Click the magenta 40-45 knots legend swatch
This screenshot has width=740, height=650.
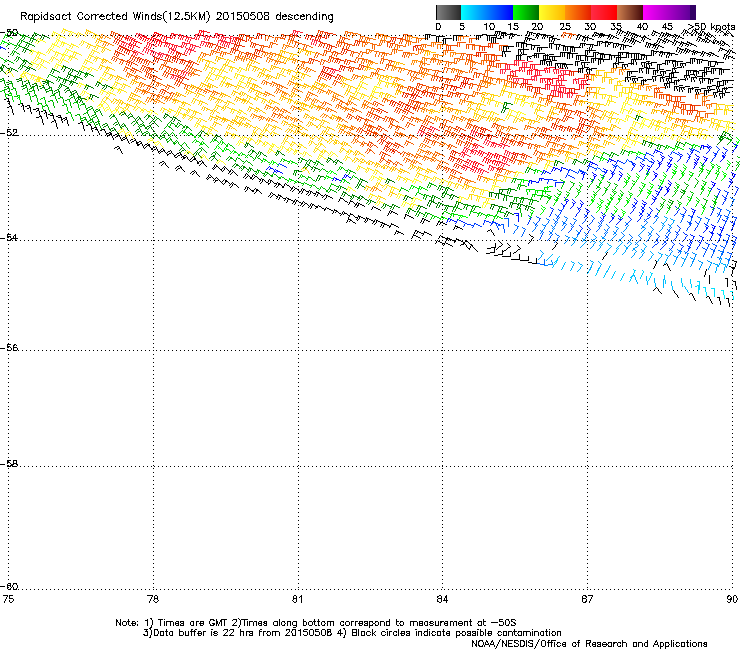[x=656, y=12]
